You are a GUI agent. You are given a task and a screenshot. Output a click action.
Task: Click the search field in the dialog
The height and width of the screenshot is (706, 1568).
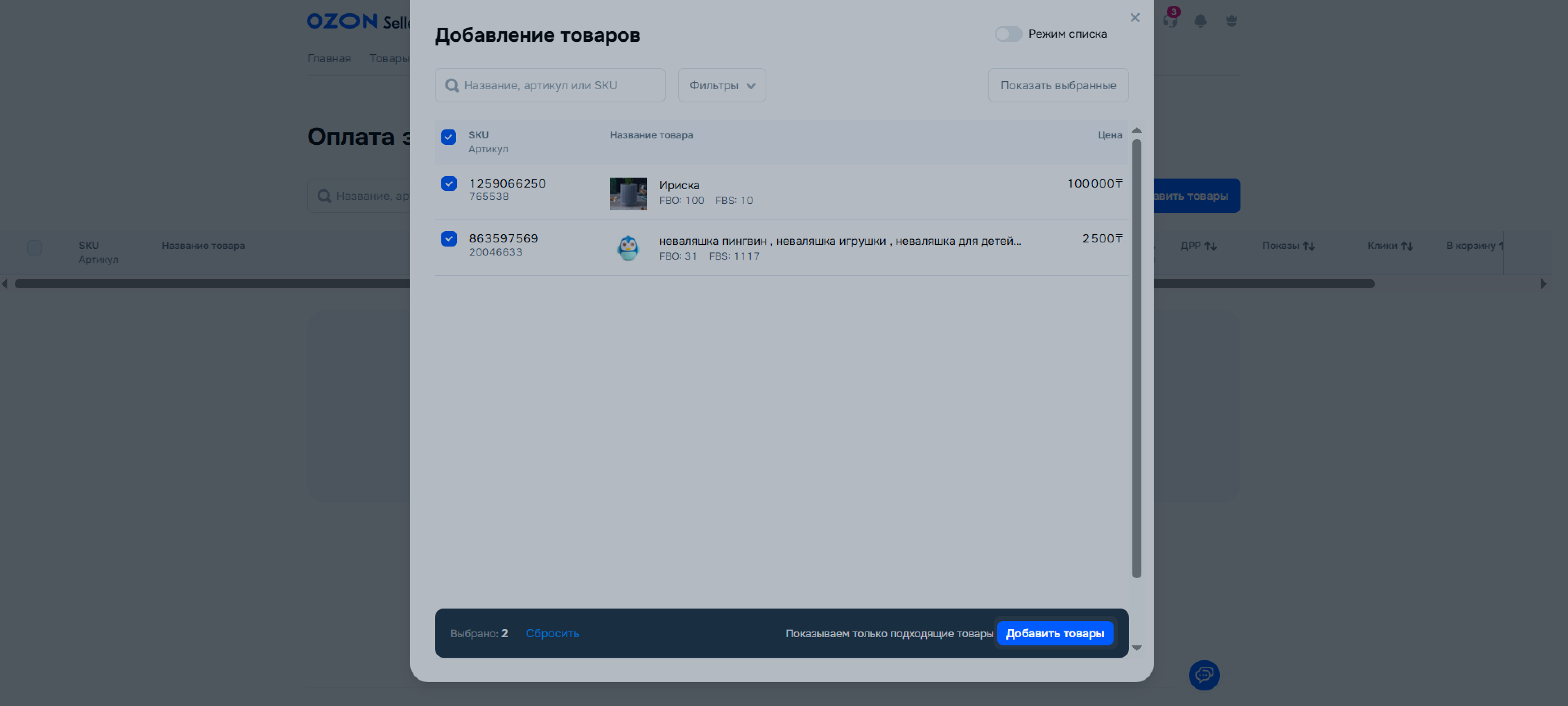[550, 85]
